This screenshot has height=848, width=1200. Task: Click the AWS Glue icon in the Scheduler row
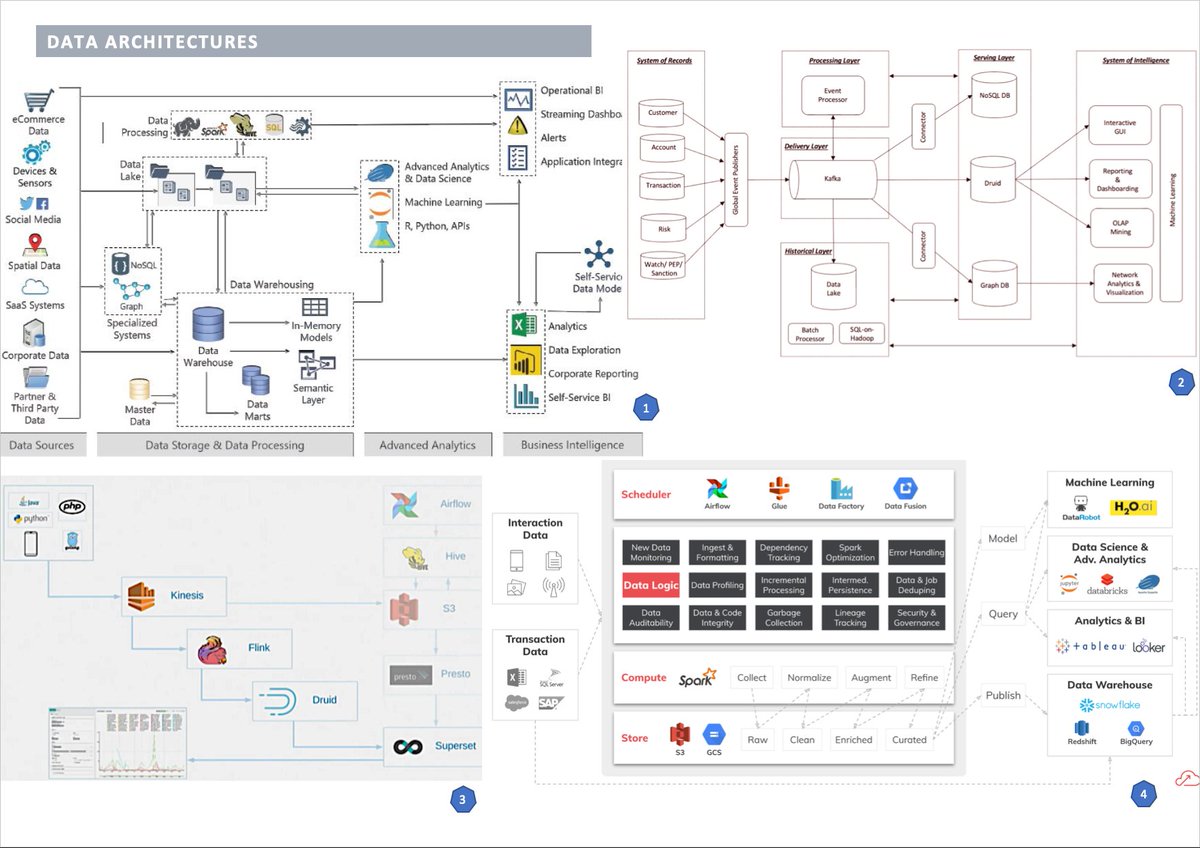[x=779, y=486]
